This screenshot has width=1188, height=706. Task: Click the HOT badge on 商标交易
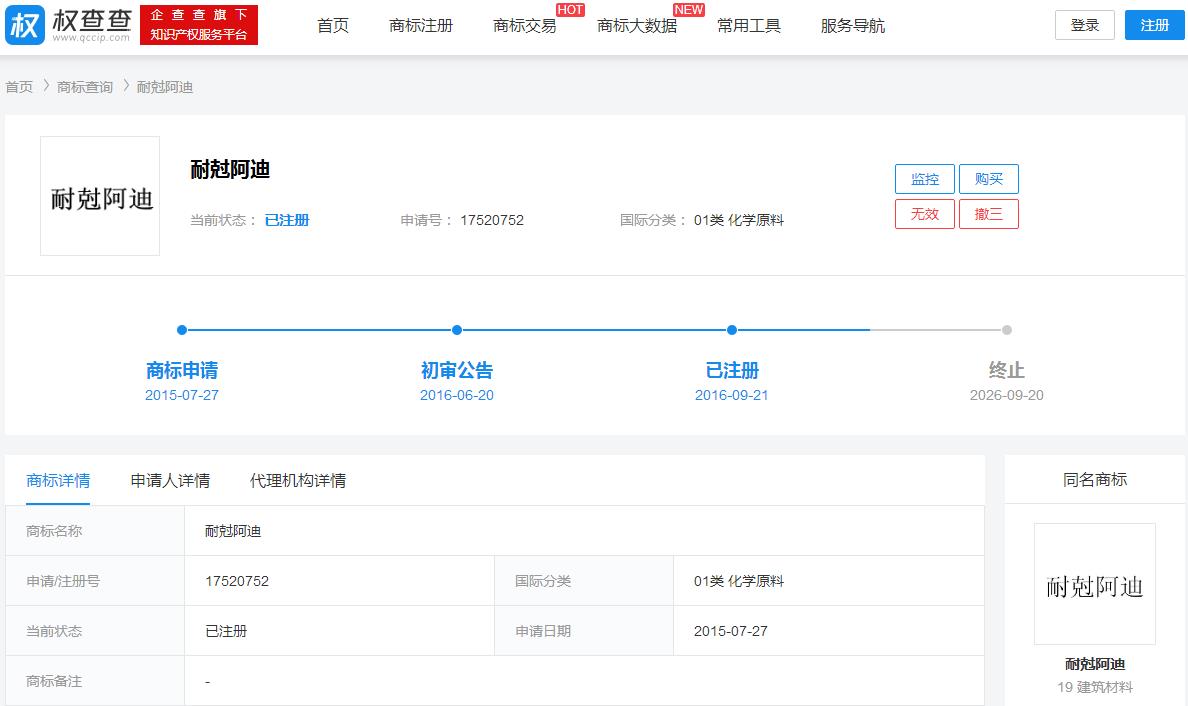point(569,10)
